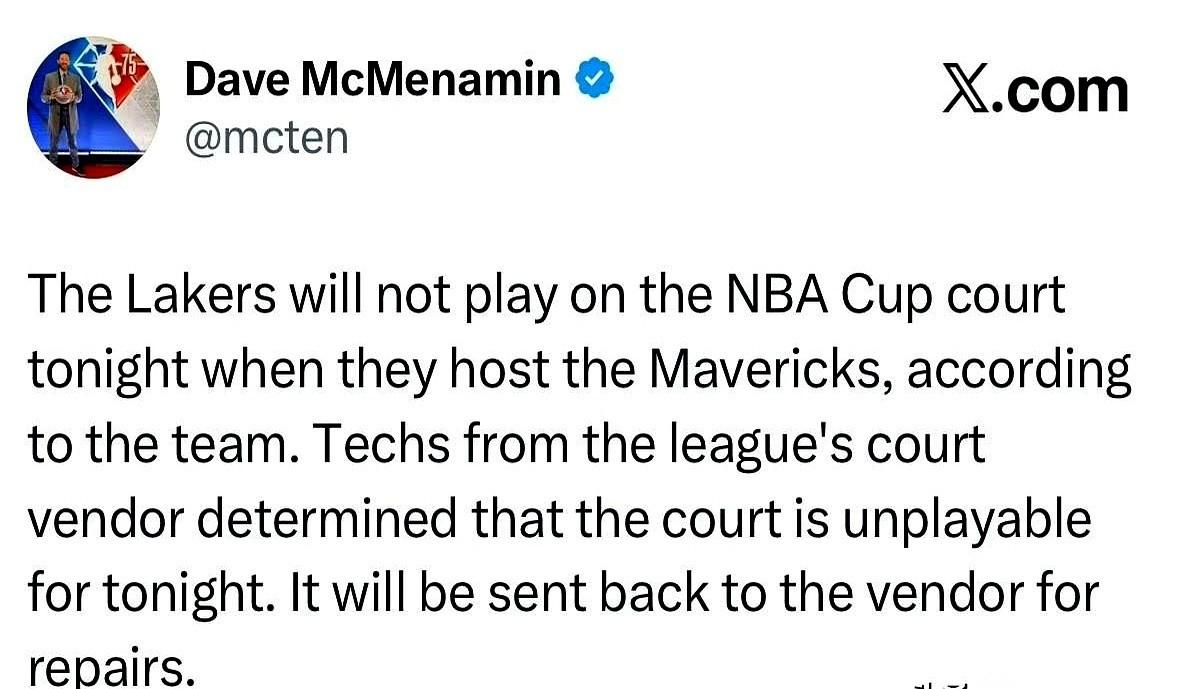Screen dimensions: 1179x689
Task: Click the person standing in avatar photo
Action: [63, 111]
